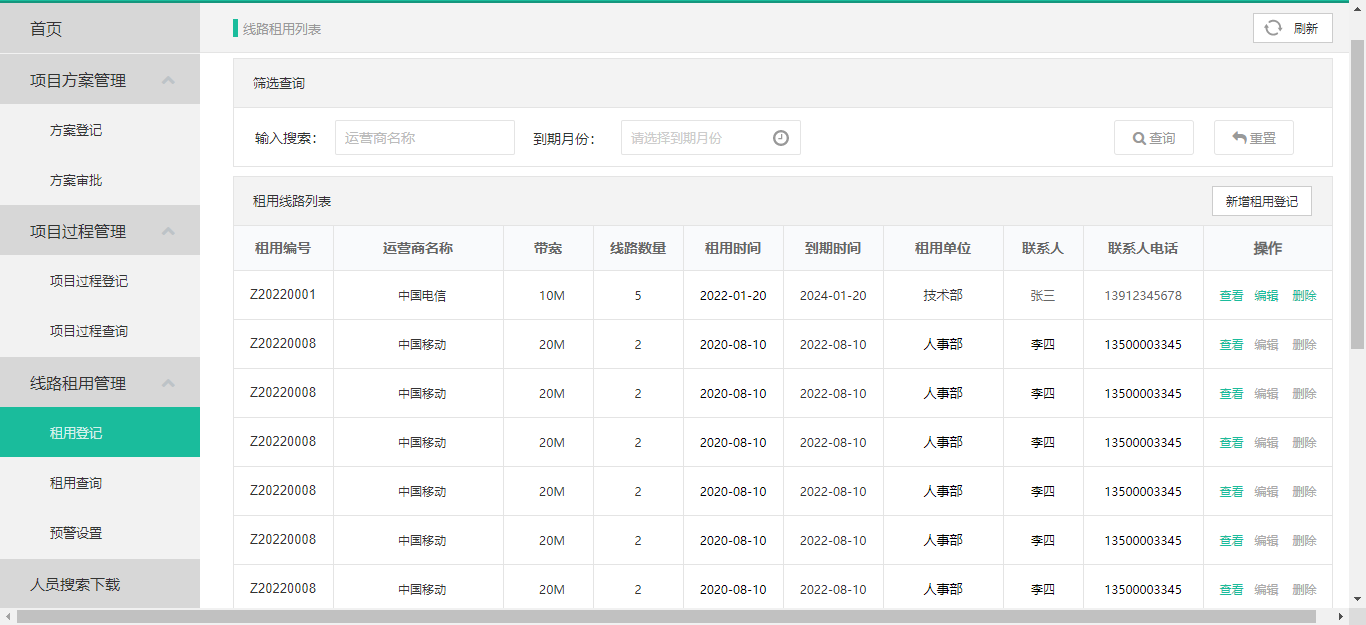The width and height of the screenshot is (1366, 625).
Task: Open 预警设置 in the sidebar
Action: (x=100, y=533)
